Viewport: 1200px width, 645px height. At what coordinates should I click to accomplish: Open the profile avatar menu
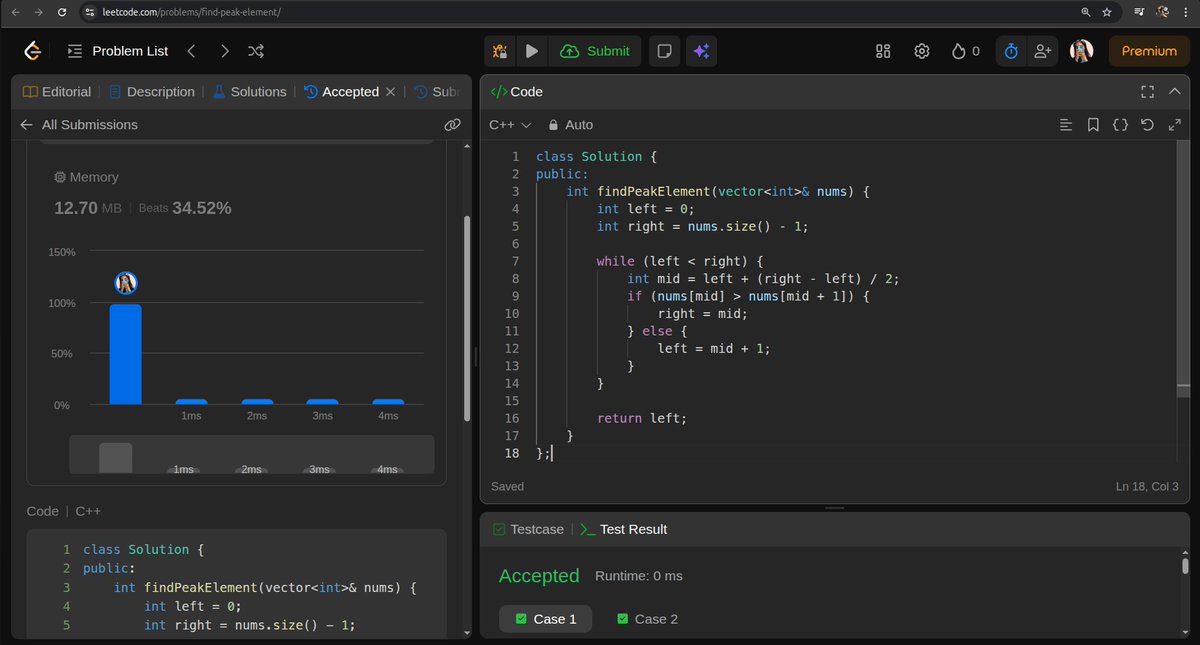click(1081, 51)
